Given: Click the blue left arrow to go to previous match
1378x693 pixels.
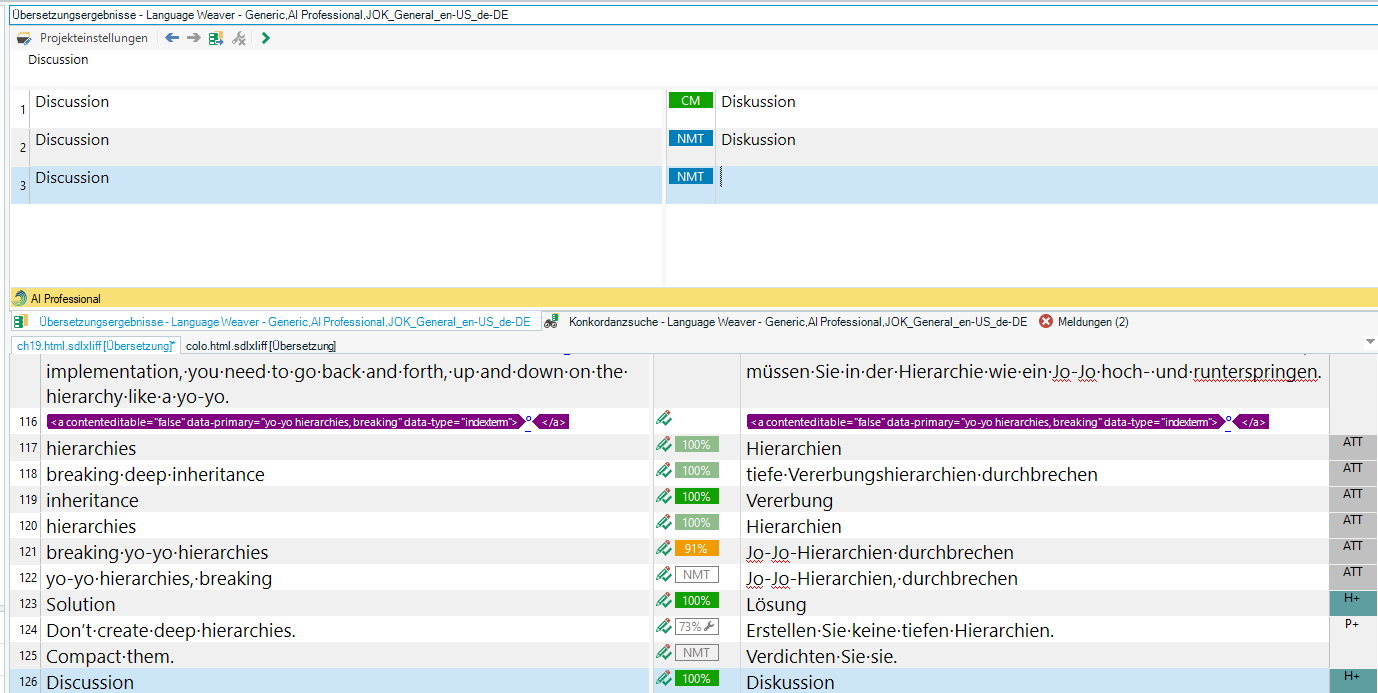Looking at the screenshot, I should [172, 38].
